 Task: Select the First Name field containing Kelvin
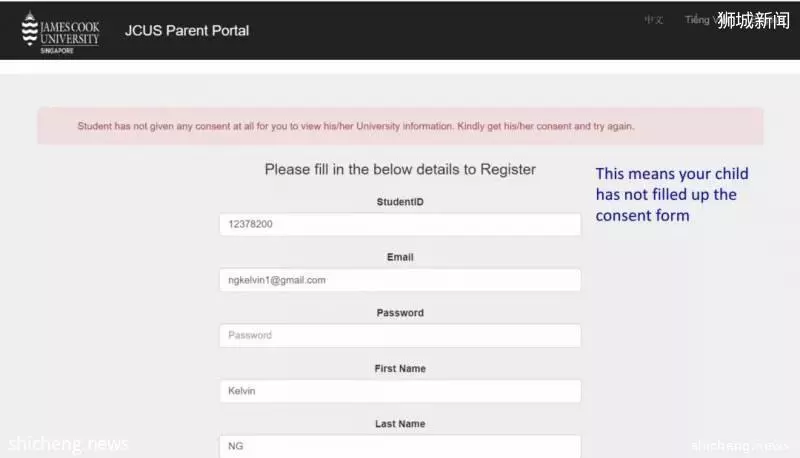coord(400,391)
